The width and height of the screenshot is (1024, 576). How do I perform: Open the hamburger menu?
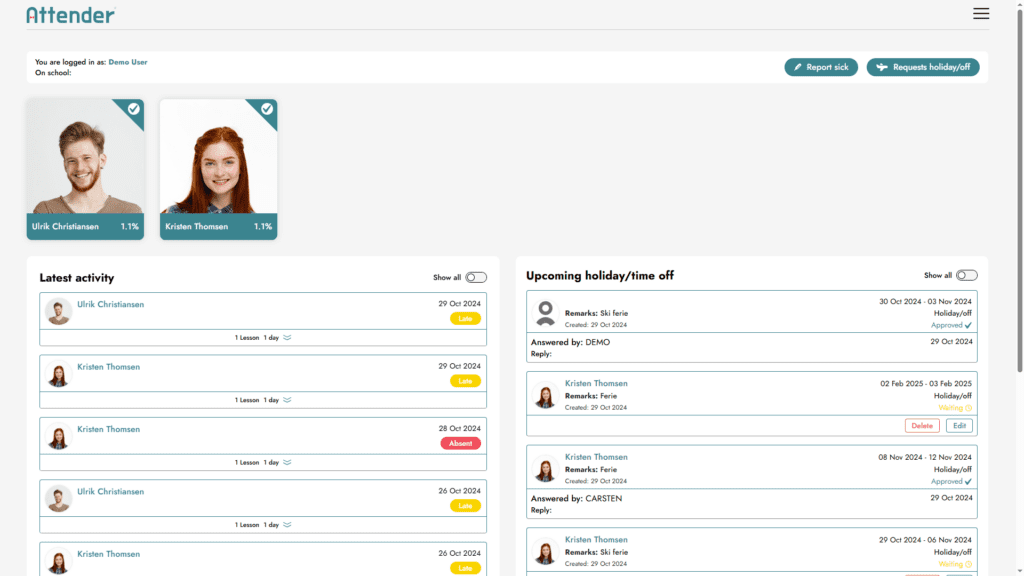coord(981,14)
